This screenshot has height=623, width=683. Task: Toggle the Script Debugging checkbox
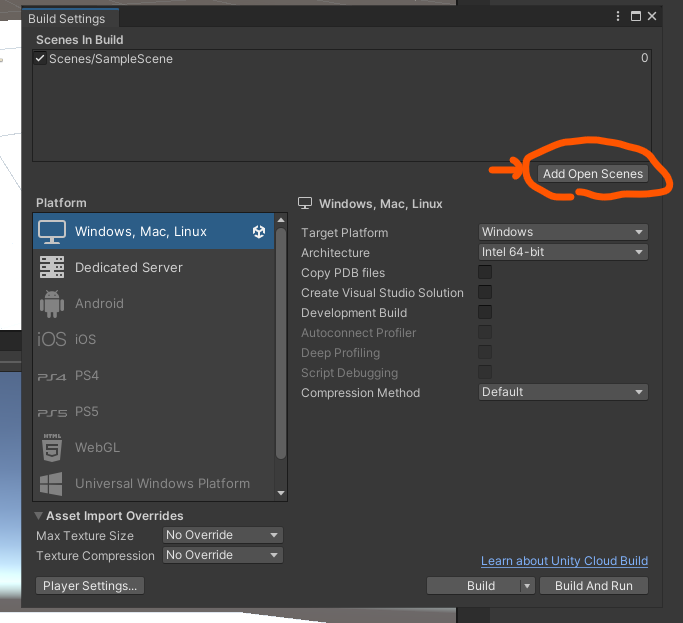[485, 372]
